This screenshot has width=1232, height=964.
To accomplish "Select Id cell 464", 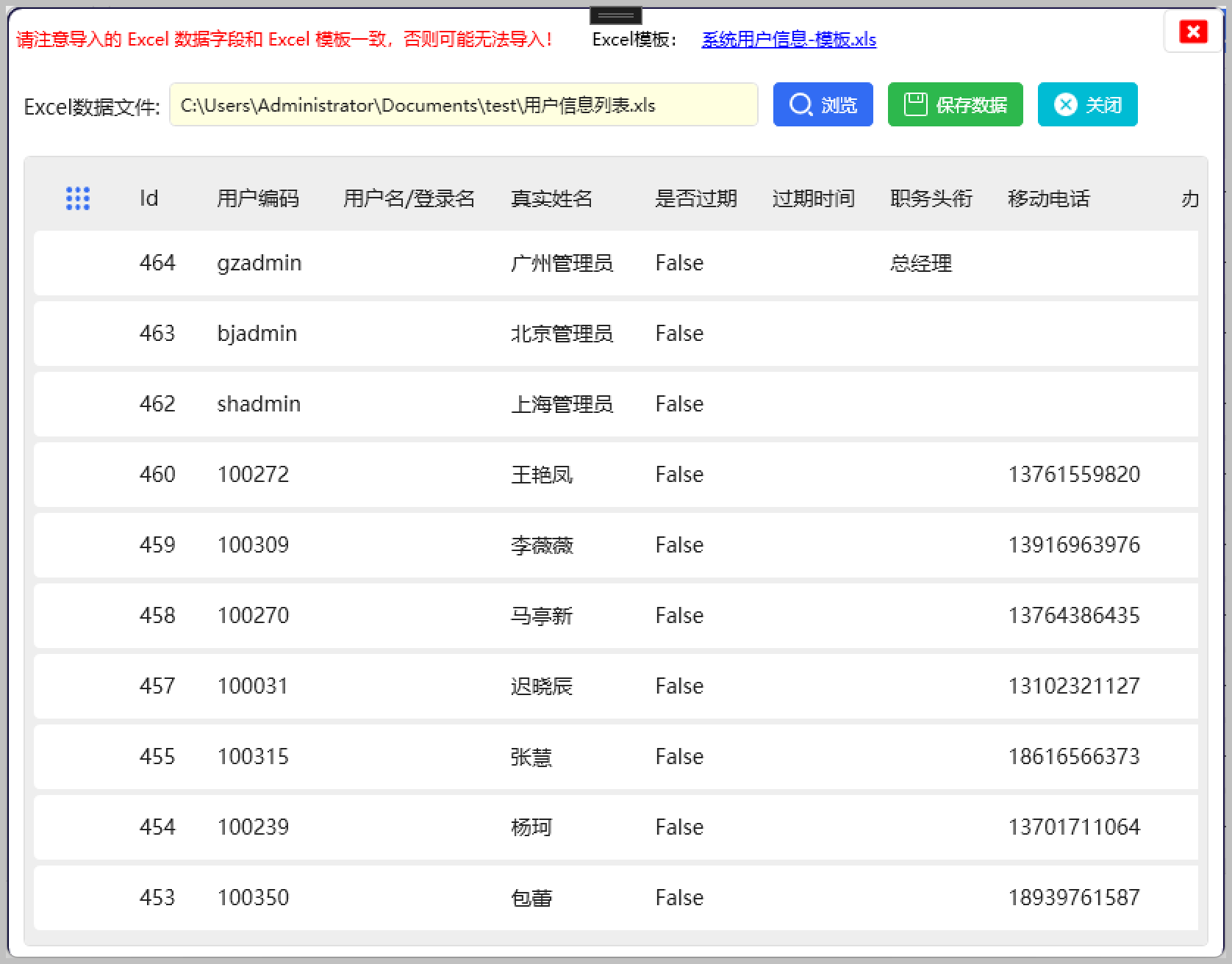I will (x=157, y=263).
